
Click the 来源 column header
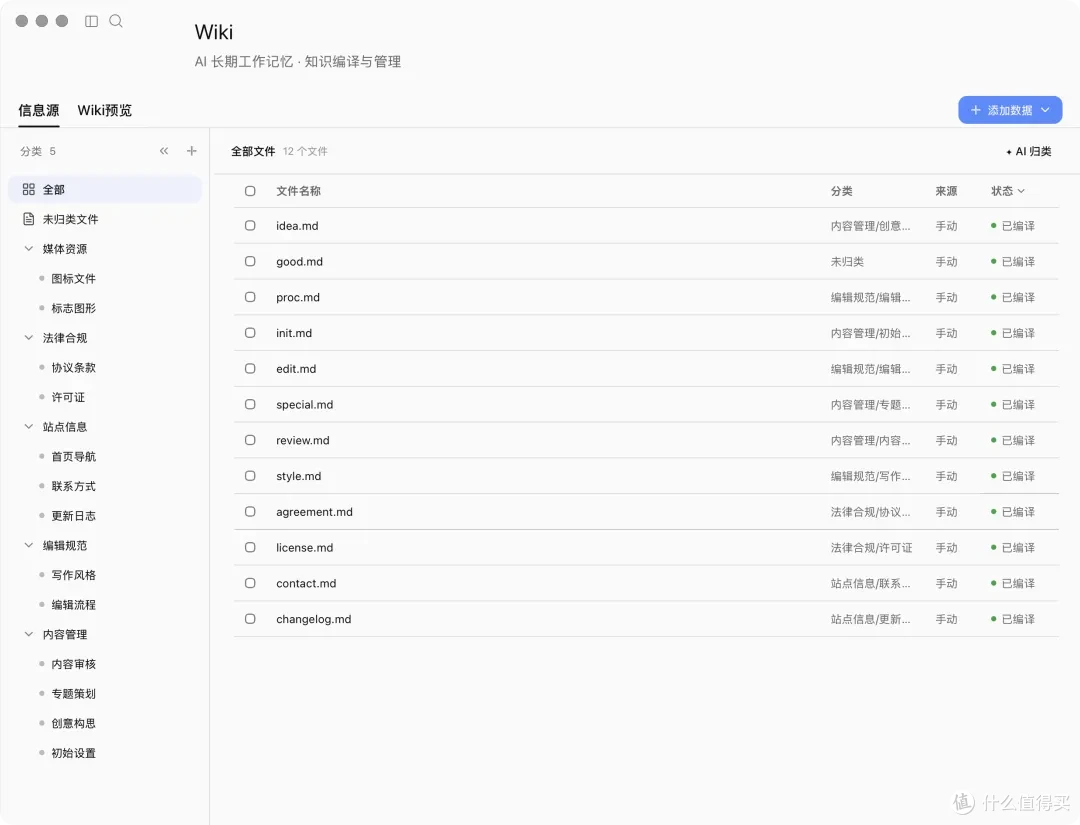pyautogui.click(x=946, y=191)
